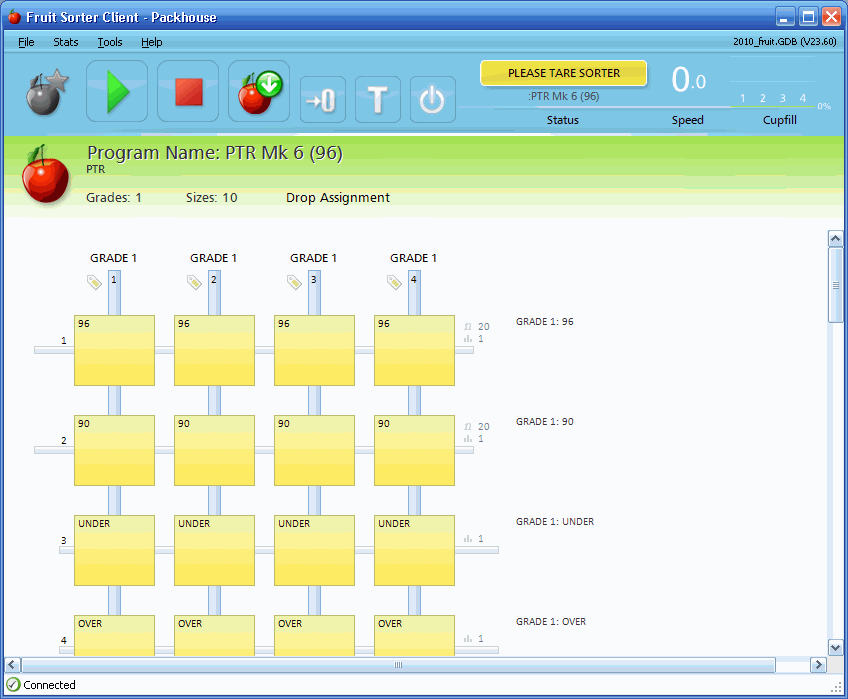
Task: Click the Program Name: PTR Mk 6 (96) heading
Action: (215, 153)
